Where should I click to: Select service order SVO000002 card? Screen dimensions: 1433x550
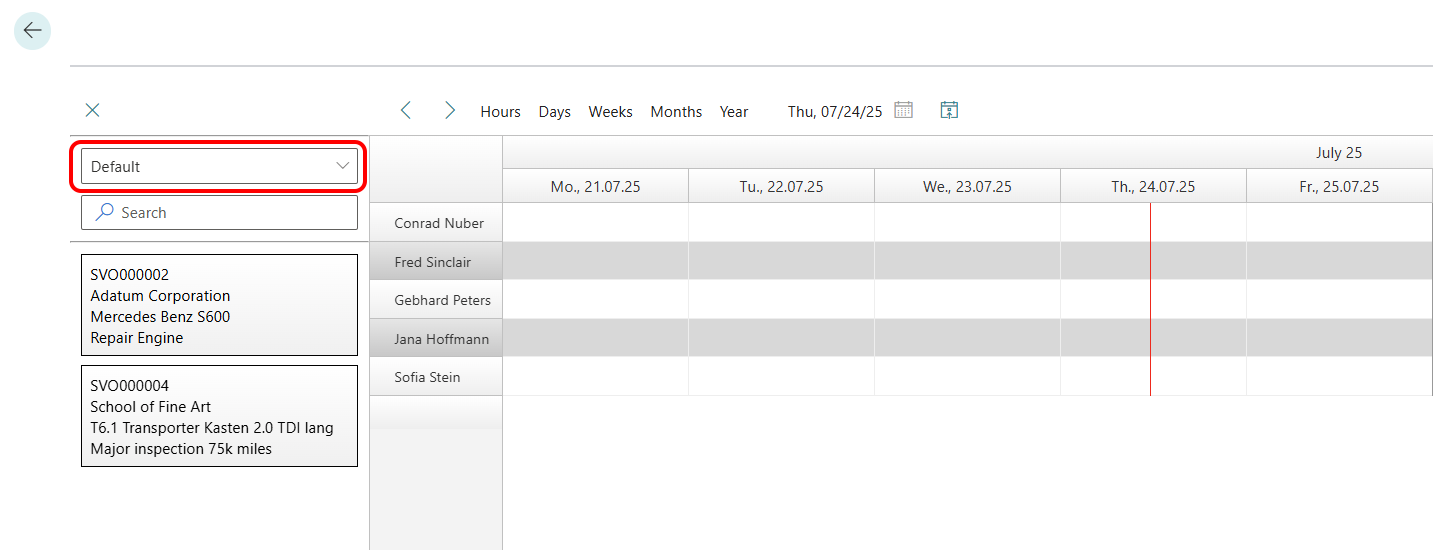tap(219, 305)
